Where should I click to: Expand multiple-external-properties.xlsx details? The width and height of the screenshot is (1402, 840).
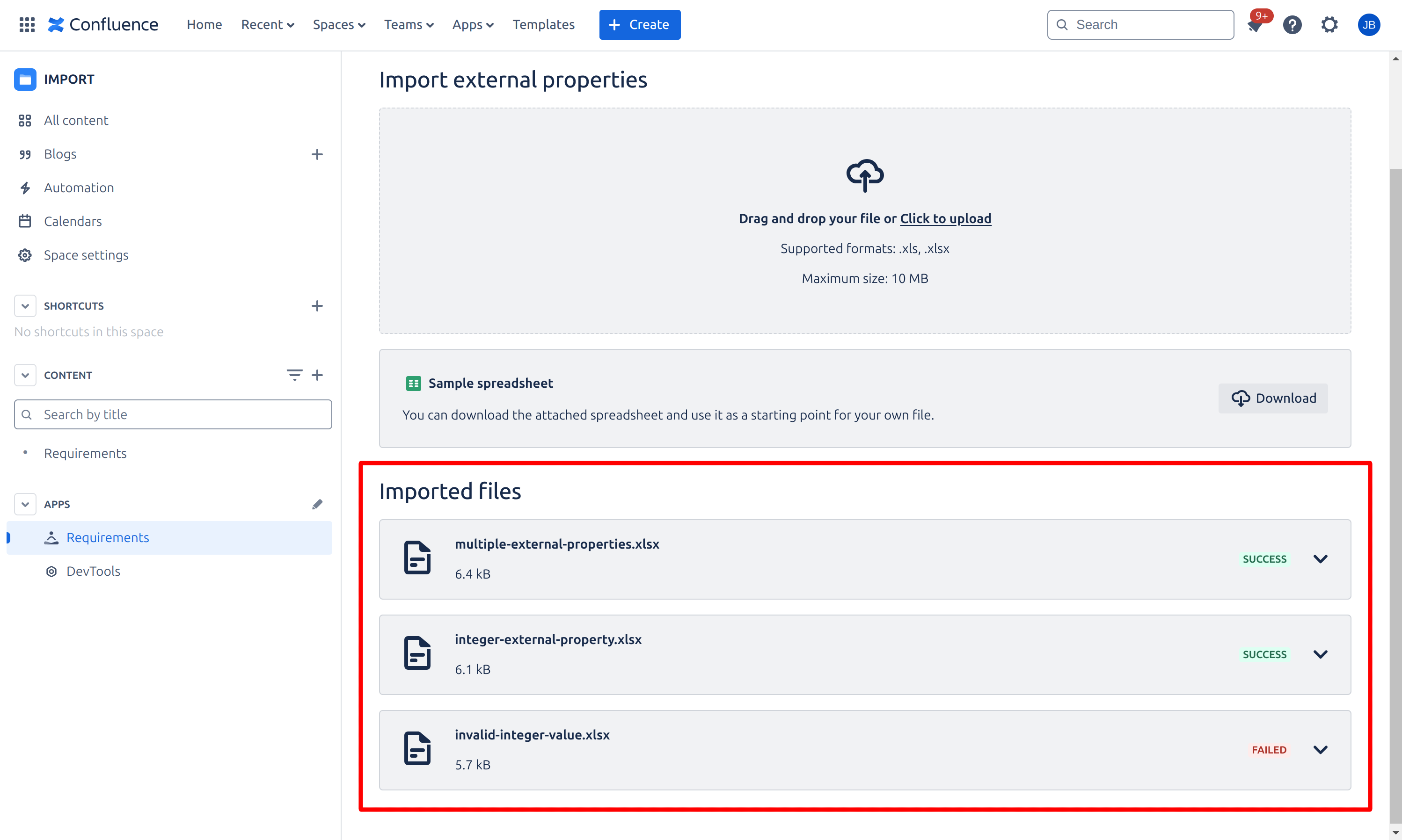click(x=1320, y=559)
